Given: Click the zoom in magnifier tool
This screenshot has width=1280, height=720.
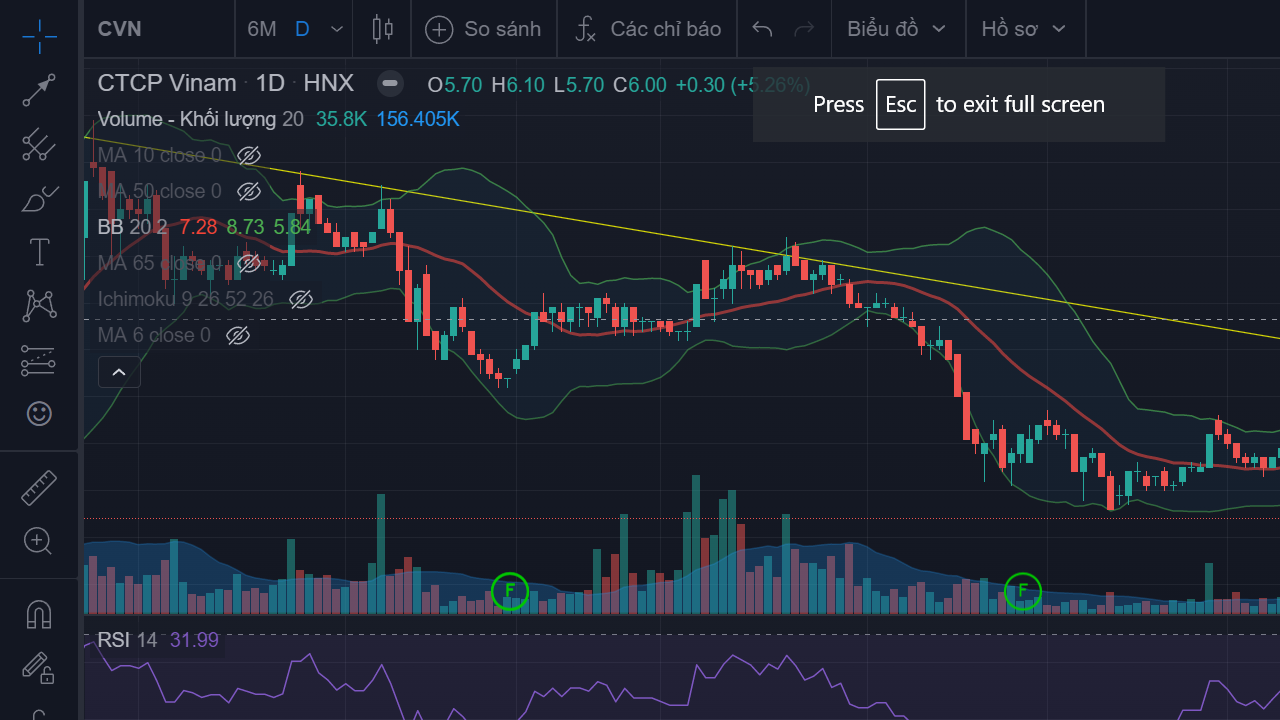Looking at the screenshot, I should click(39, 541).
